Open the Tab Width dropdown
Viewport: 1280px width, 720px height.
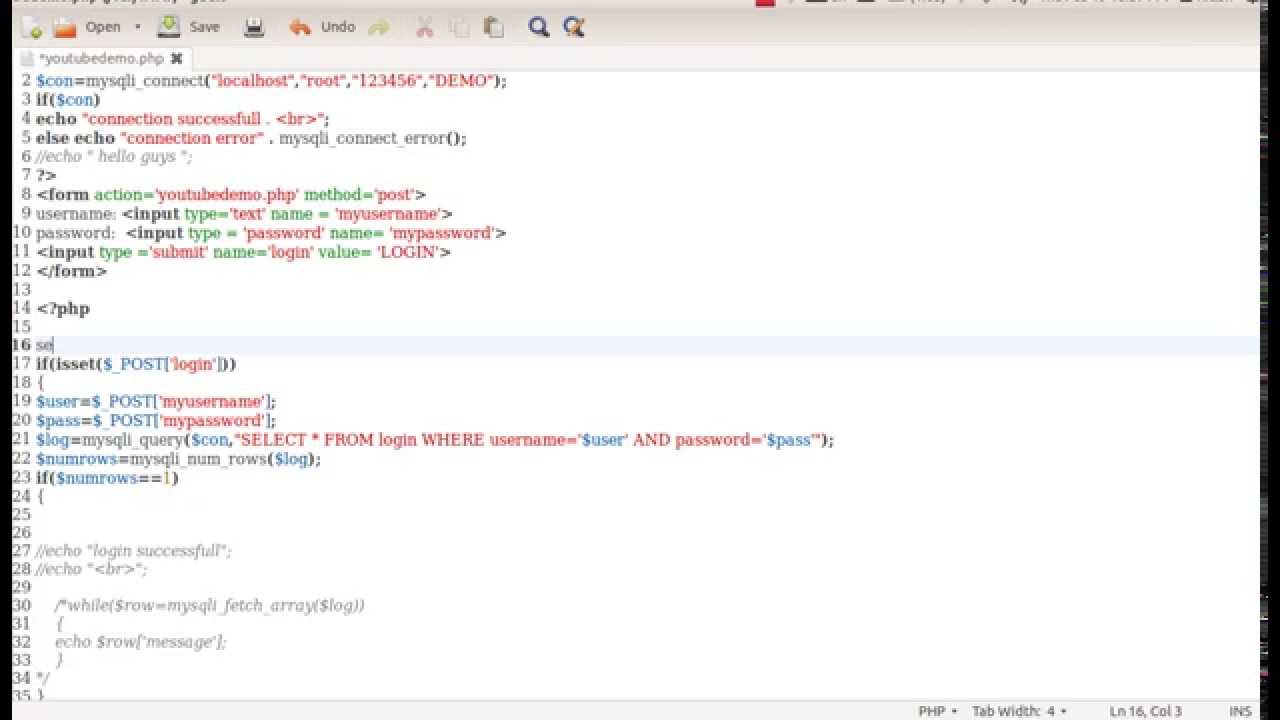(x=1019, y=711)
